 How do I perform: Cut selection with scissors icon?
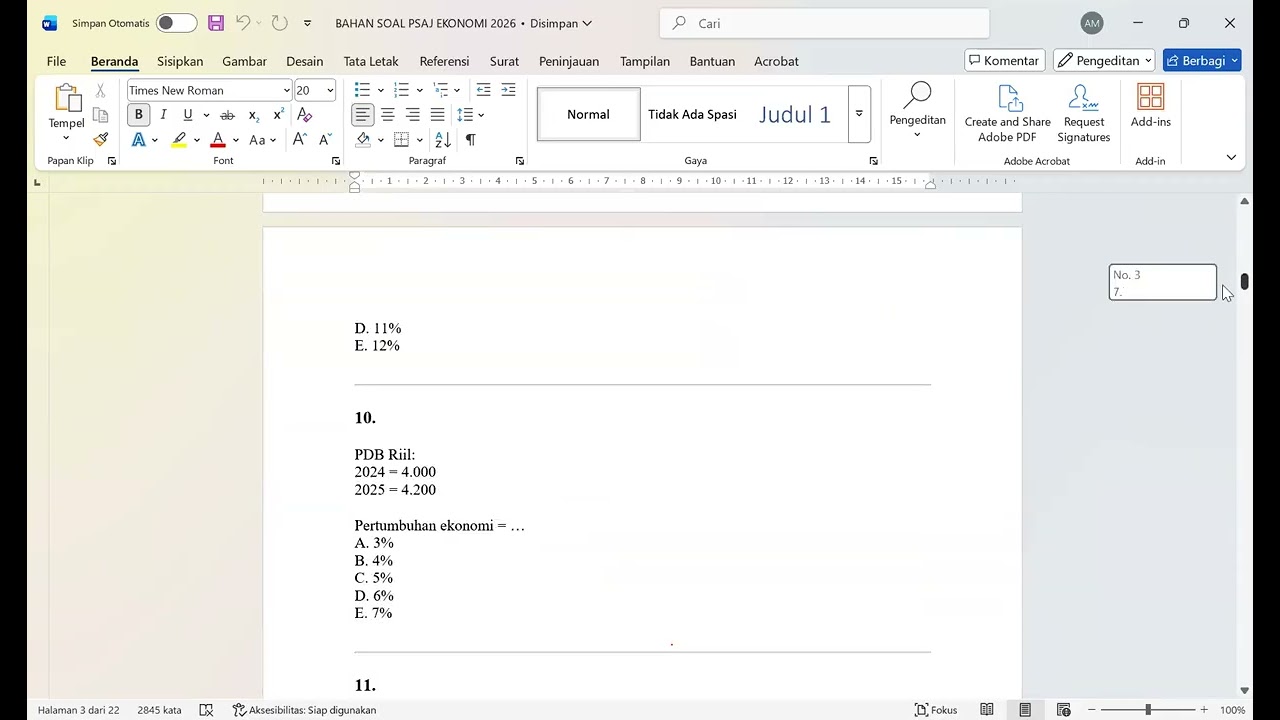coord(100,90)
